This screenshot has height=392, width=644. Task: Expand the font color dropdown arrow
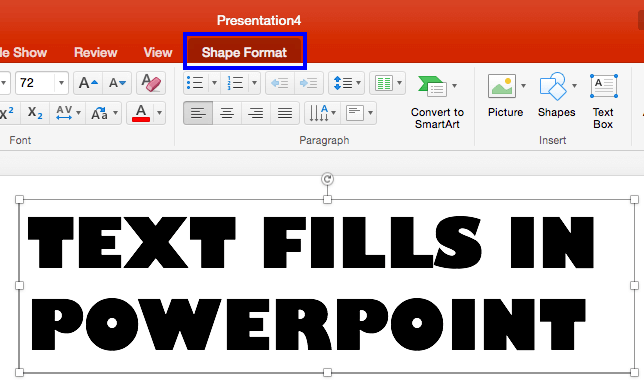click(159, 113)
